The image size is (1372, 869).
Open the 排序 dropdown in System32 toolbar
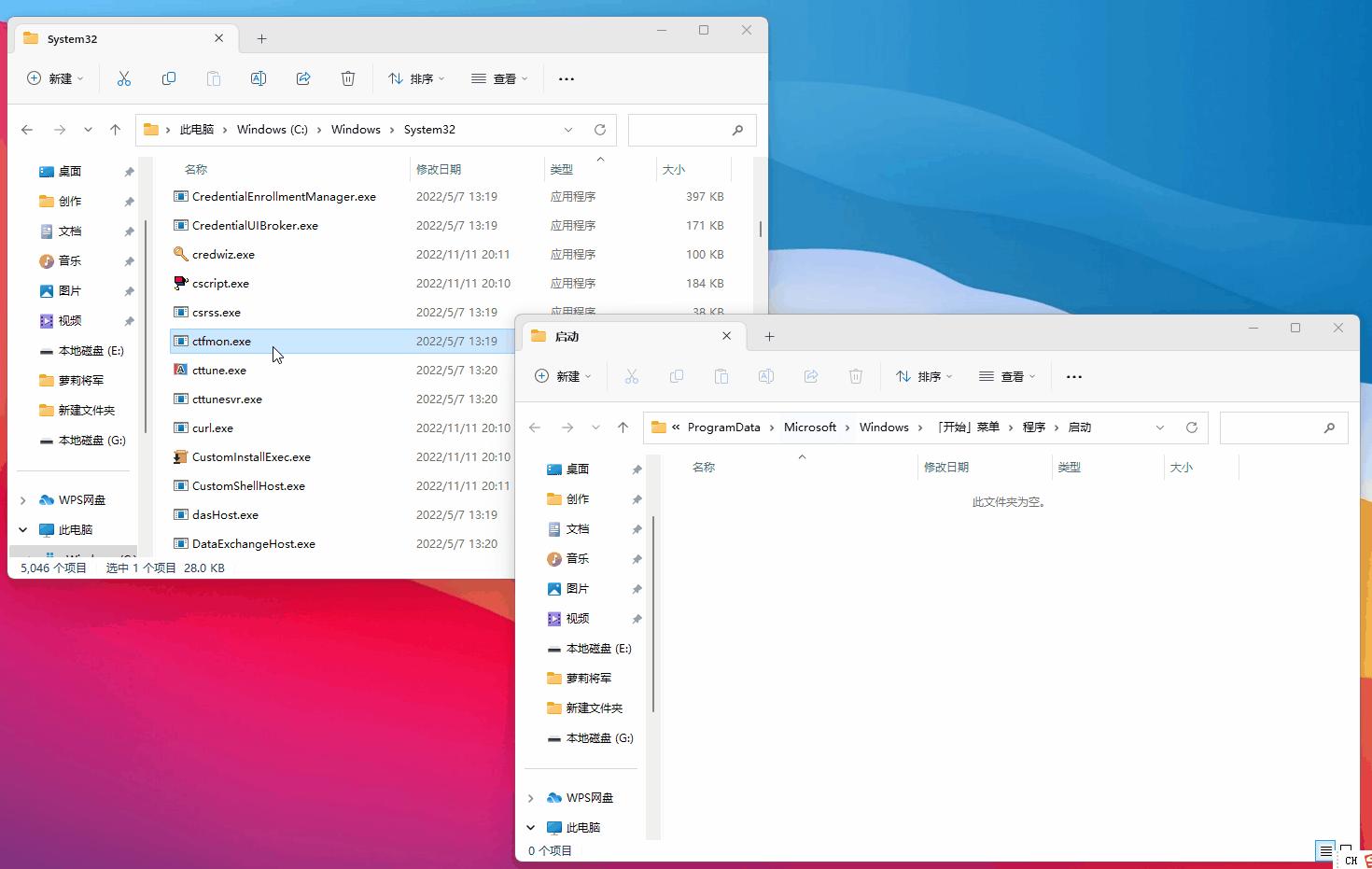[x=415, y=78]
